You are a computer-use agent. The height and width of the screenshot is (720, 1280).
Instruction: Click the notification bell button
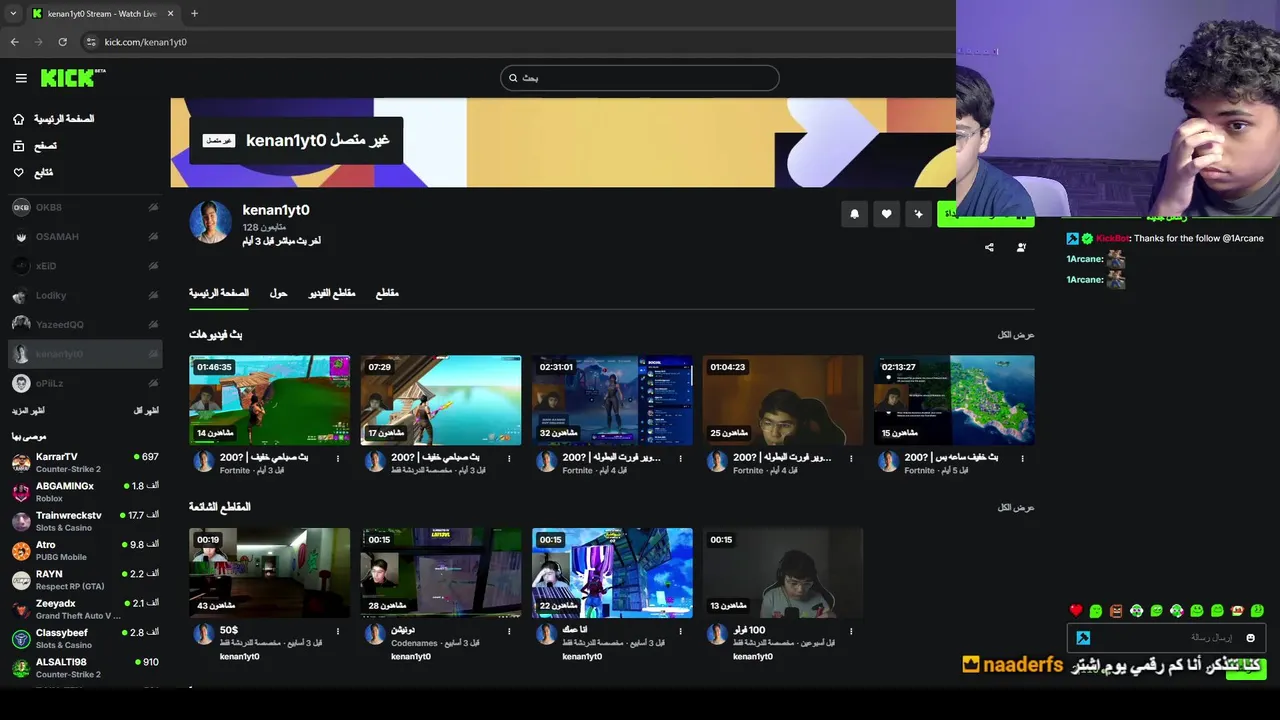pos(854,214)
